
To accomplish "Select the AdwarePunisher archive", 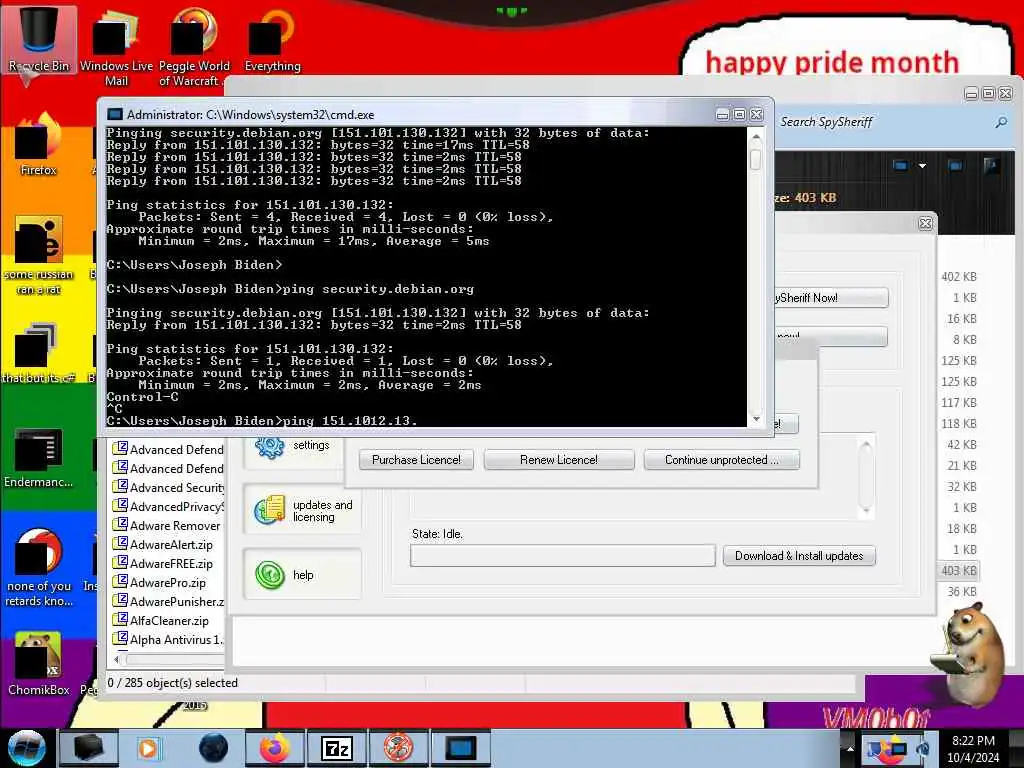I will [168, 601].
